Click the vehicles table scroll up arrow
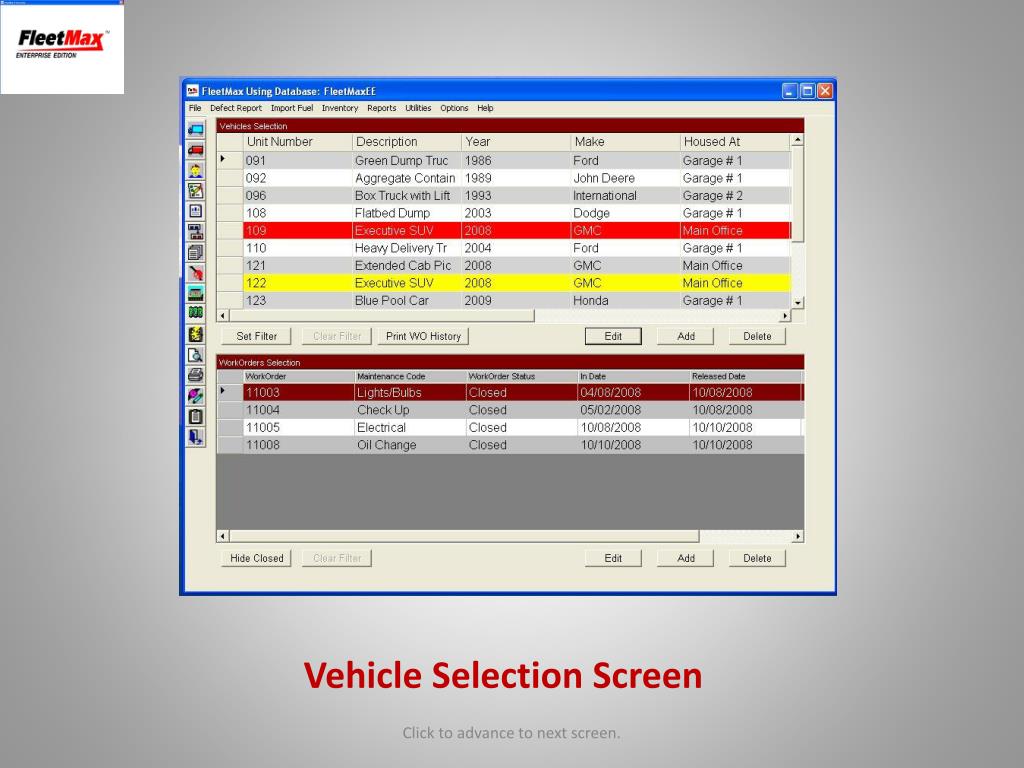Screen dimensions: 1024x768 click(x=797, y=140)
